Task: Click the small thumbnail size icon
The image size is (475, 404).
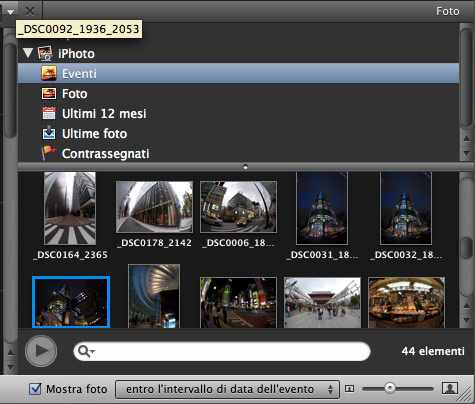Action: click(x=349, y=389)
